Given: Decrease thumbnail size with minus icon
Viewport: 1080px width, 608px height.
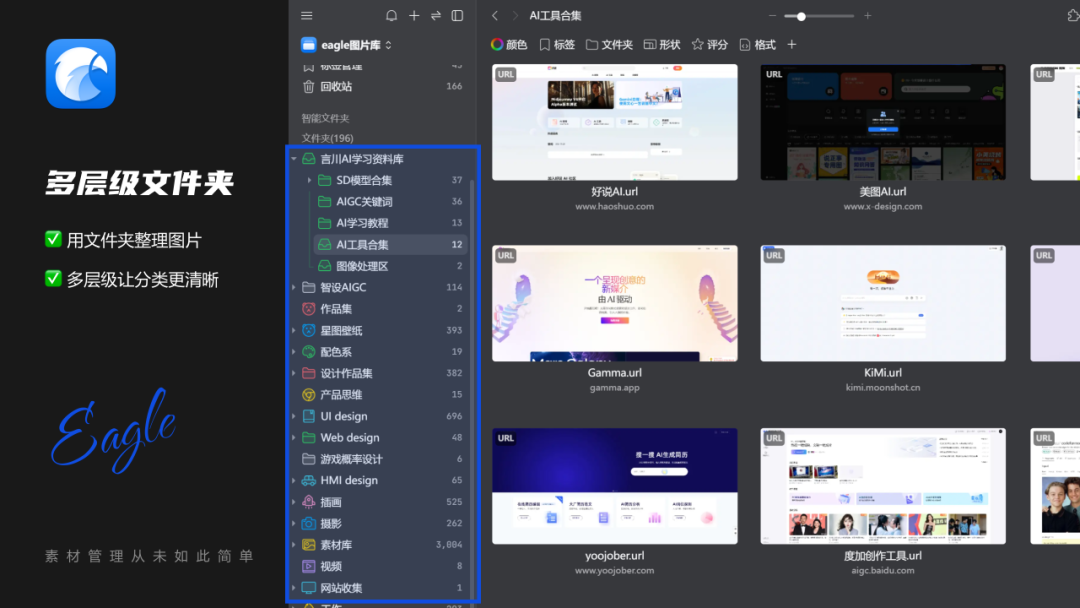Looking at the screenshot, I should [x=772, y=16].
